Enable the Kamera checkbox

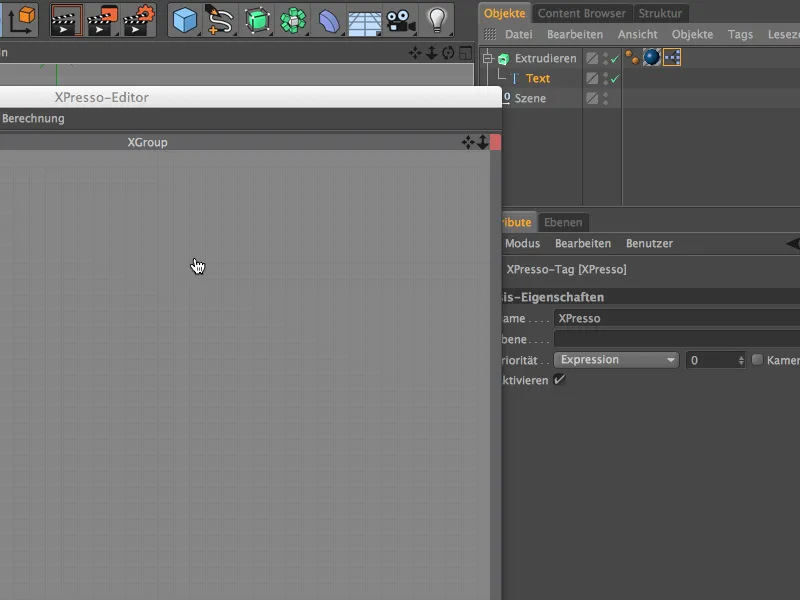pyautogui.click(x=757, y=360)
